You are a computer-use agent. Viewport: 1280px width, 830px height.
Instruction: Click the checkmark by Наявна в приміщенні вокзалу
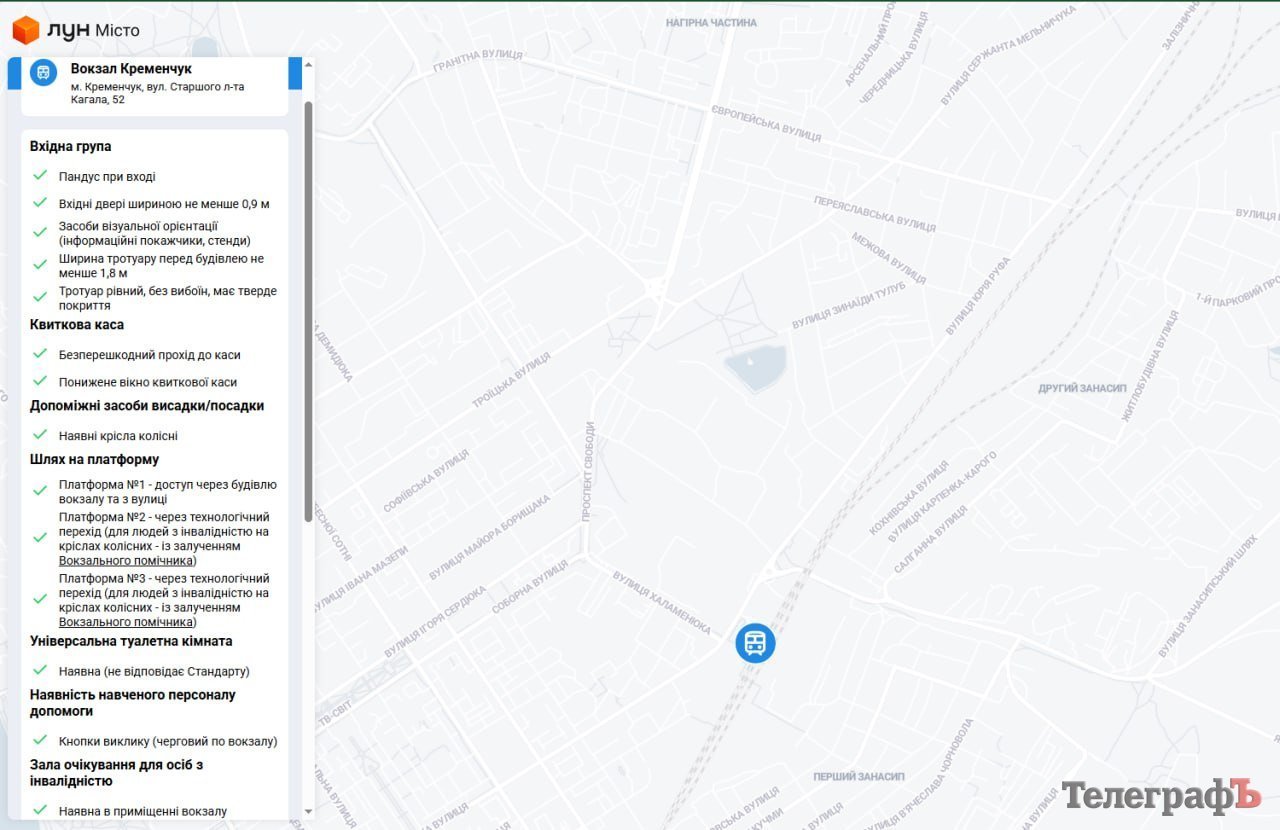tap(40, 810)
